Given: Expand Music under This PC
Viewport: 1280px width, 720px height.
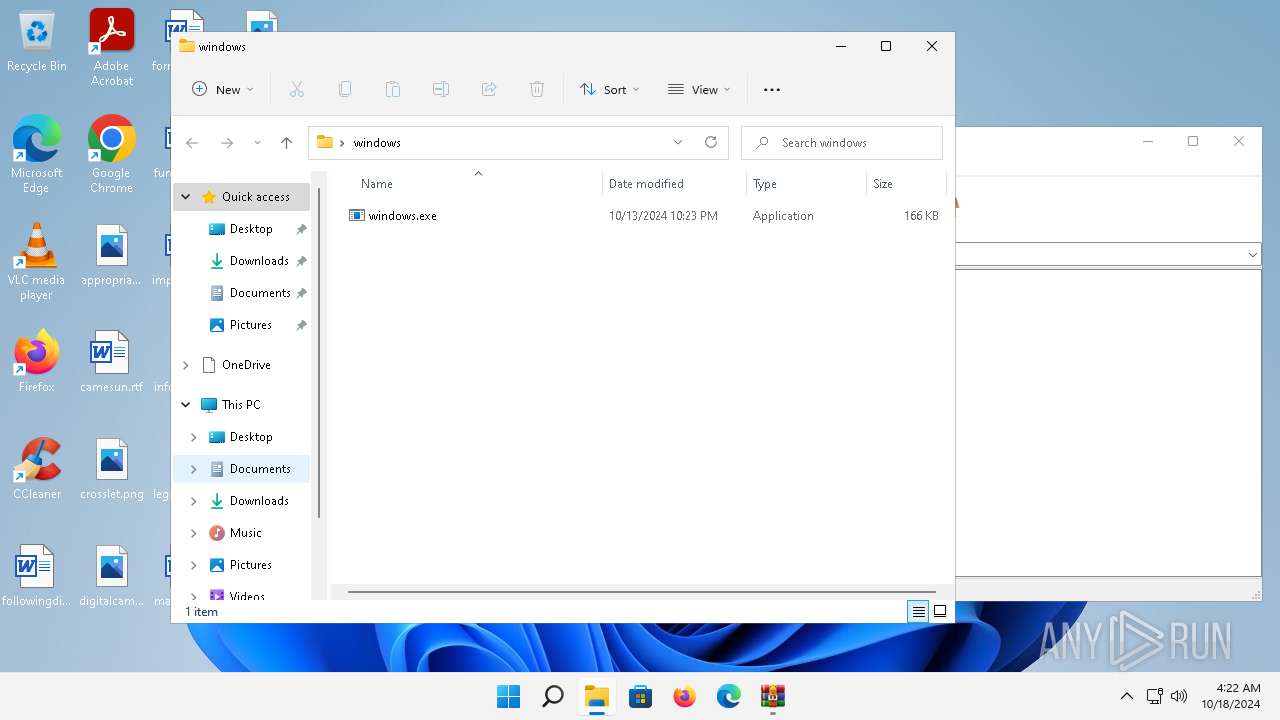Looking at the screenshot, I should coord(194,533).
